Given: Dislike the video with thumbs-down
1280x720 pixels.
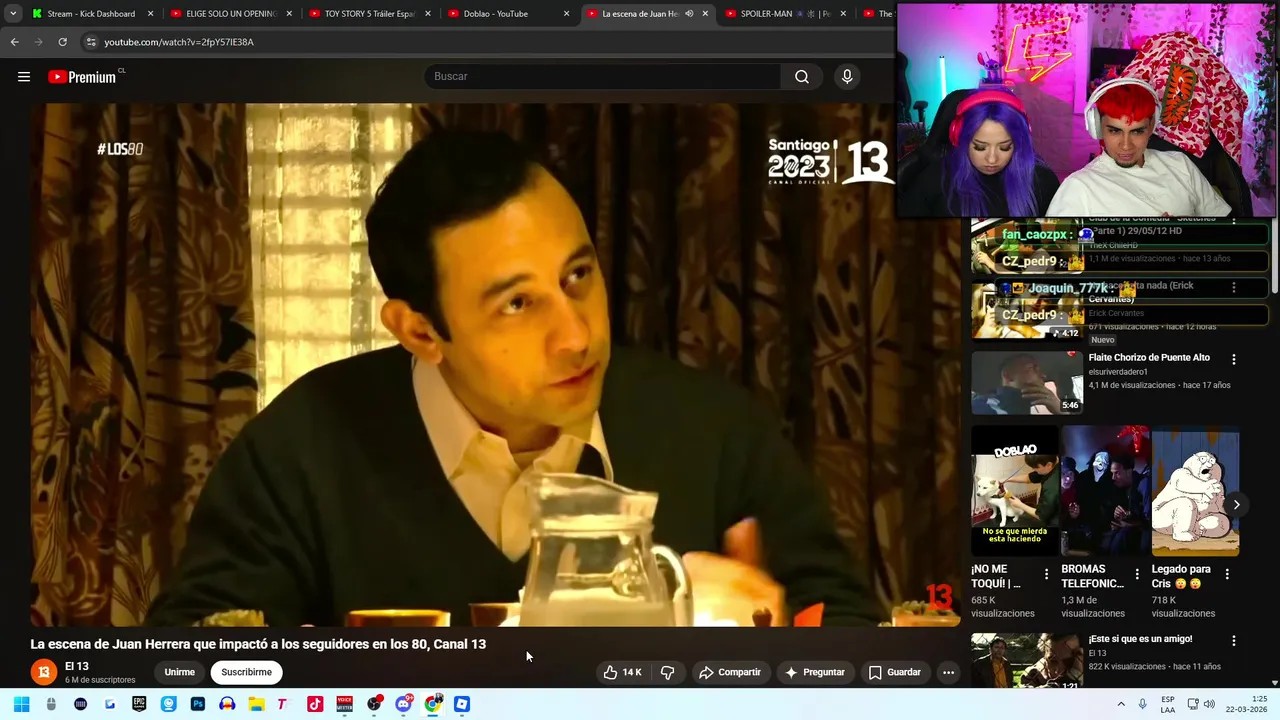Looking at the screenshot, I should pyautogui.click(x=668, y=672).
